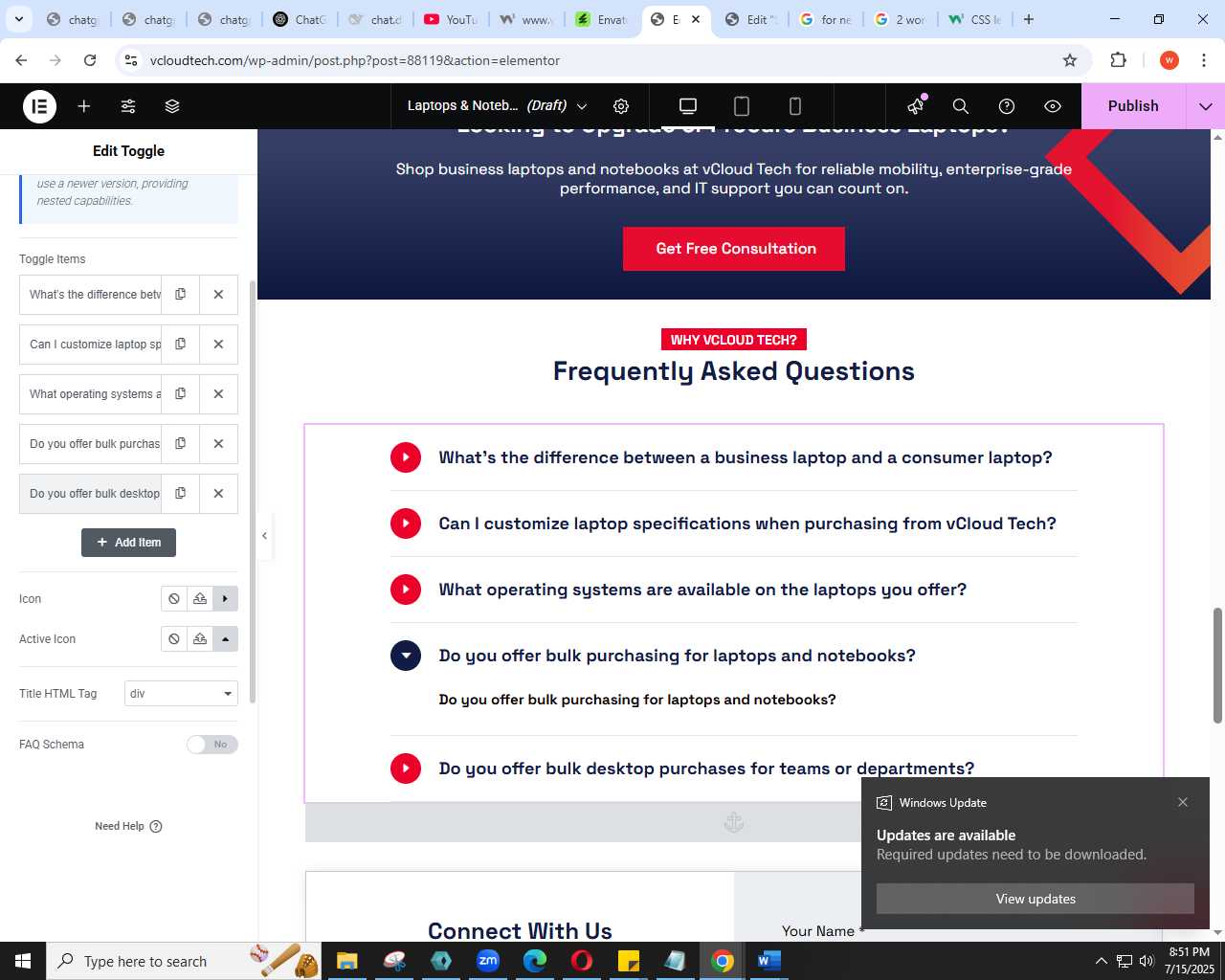The width and height of the screenshot is (1225, 980).
Task: Toggle the FAQ Schema switch
Action: pos(212,745)
